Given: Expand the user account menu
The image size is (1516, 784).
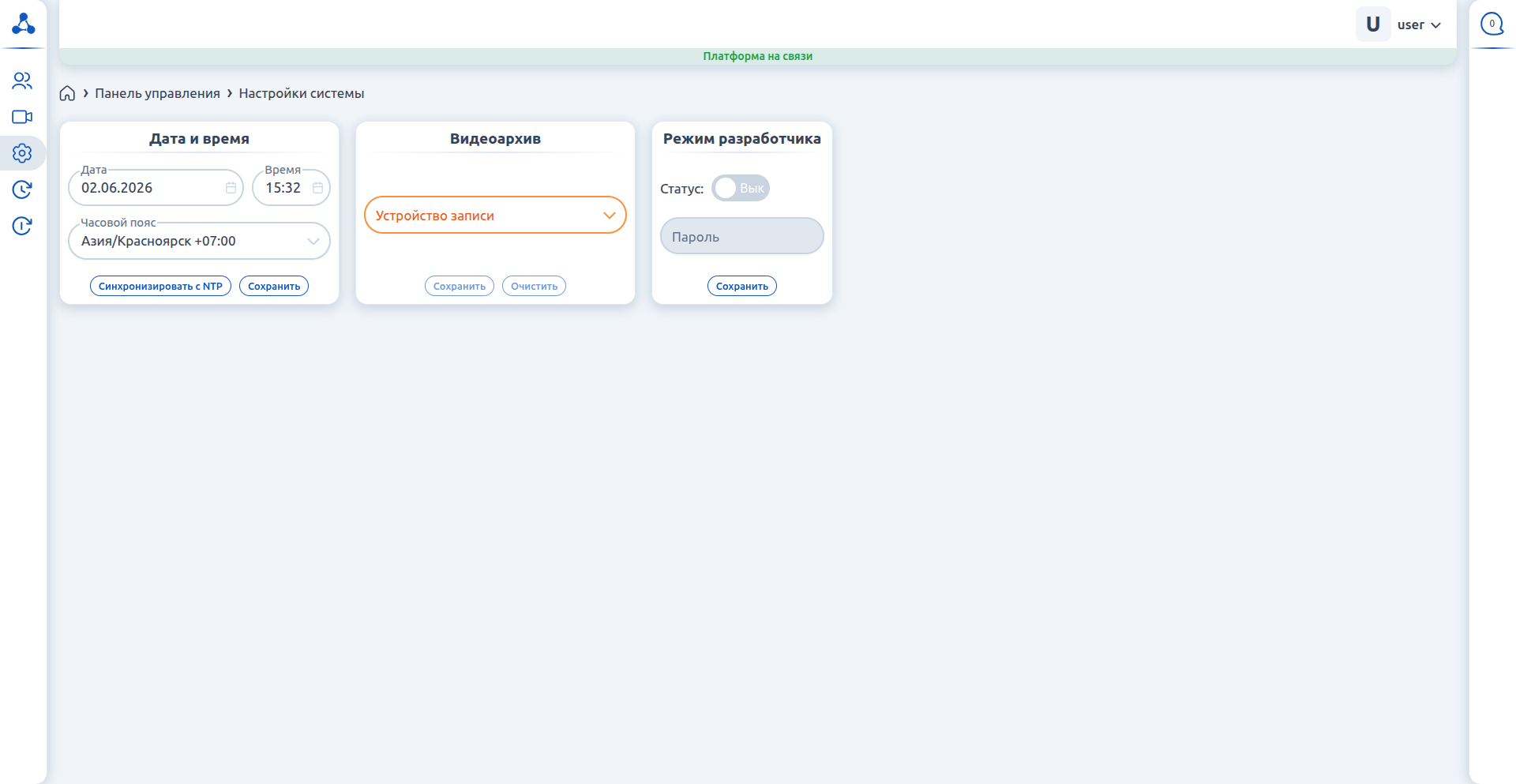Looking at the screenshot, I should [x=1419, y=24].
